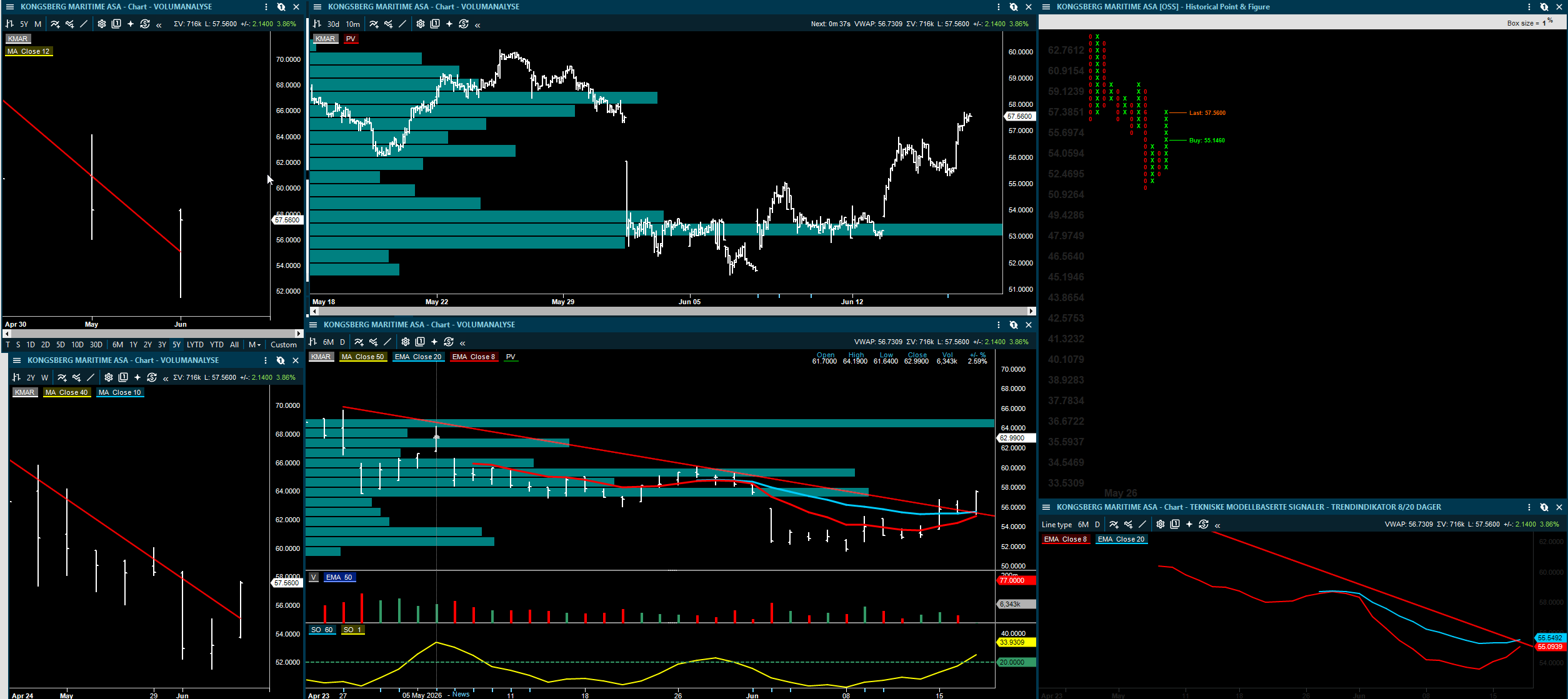Open settings gear in Trendindikator chart toolbar
The width and height of the screenshot is (1568, 699).
coord(1161,524)
